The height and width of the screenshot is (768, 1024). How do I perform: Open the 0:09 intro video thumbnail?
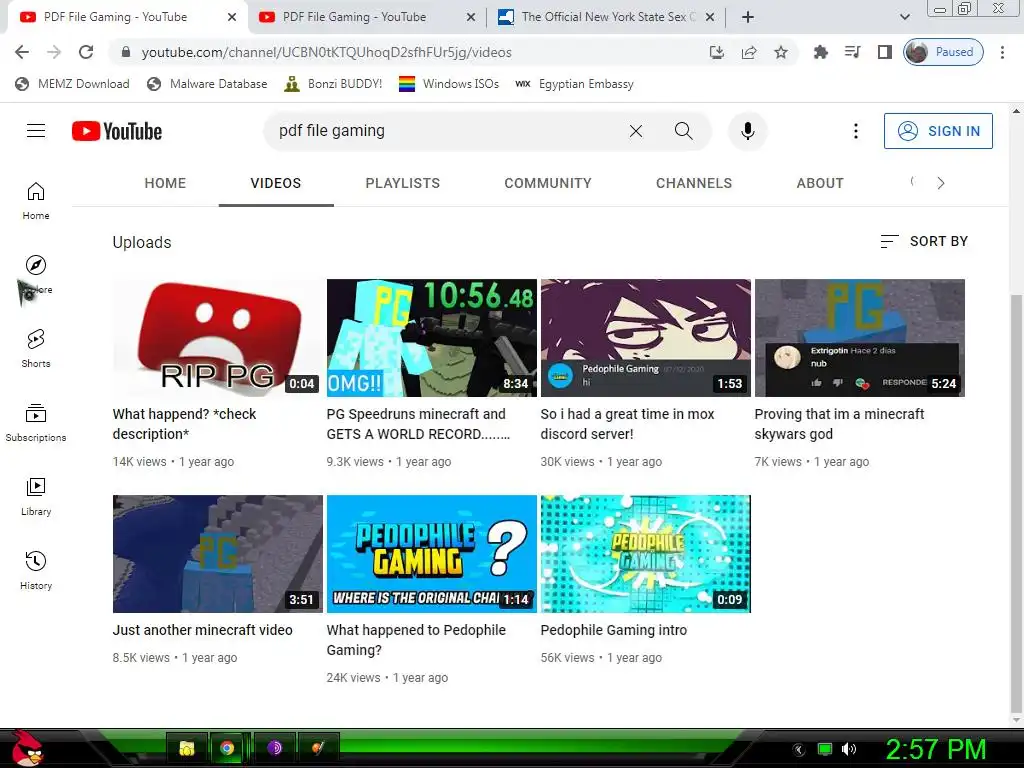click(646, 554)
